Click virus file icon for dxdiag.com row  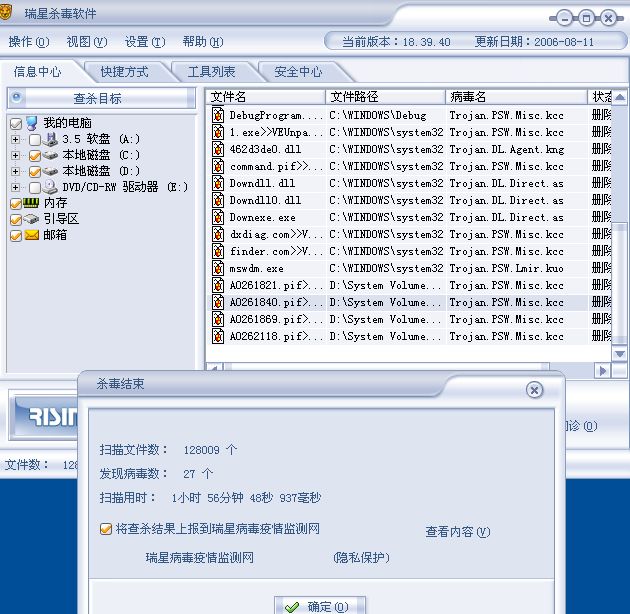[218, 234]
